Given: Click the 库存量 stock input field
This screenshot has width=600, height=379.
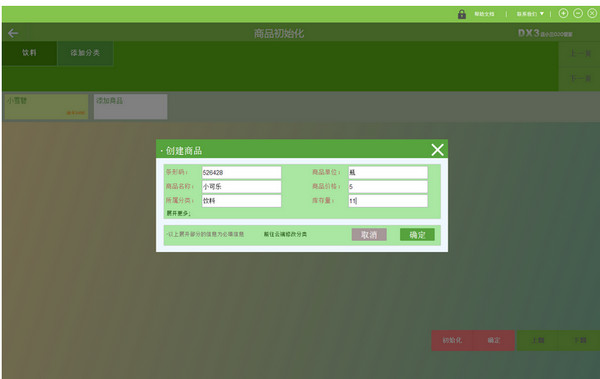Looking at the screenshot, I should tap(388, 201).
